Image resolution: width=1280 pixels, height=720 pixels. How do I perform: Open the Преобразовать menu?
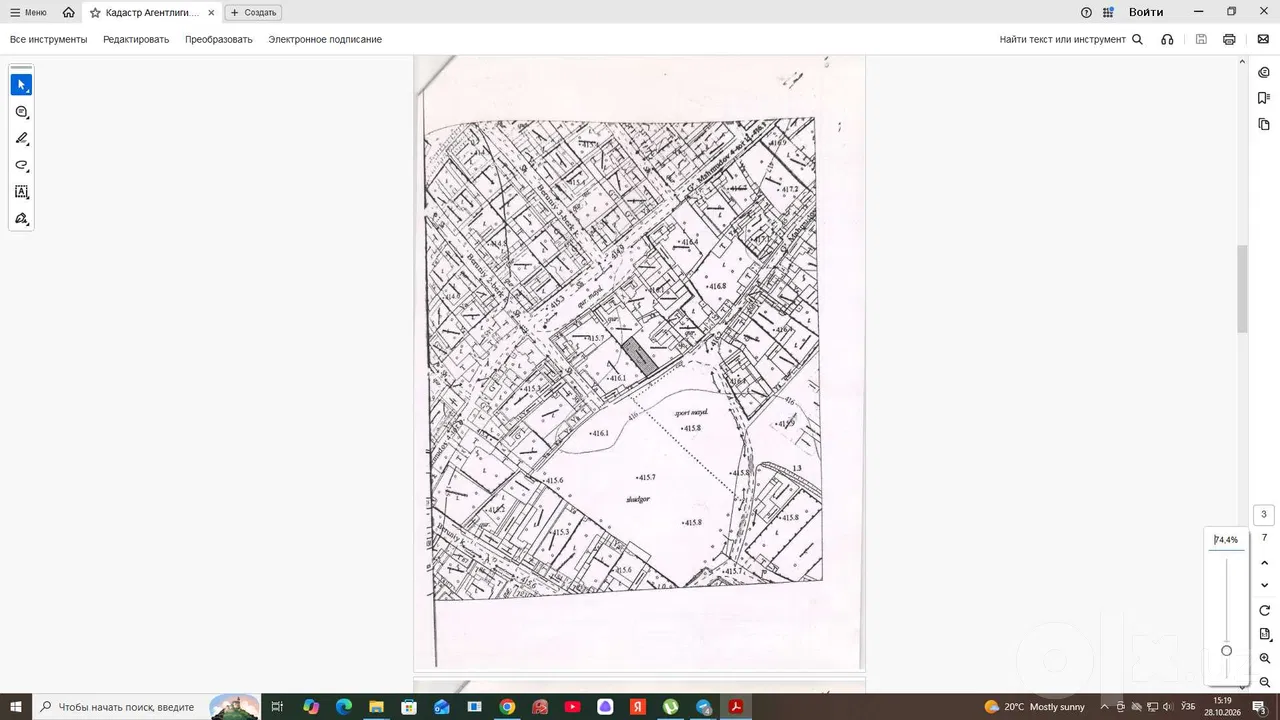pyautogui.click(x=219, y=39)
